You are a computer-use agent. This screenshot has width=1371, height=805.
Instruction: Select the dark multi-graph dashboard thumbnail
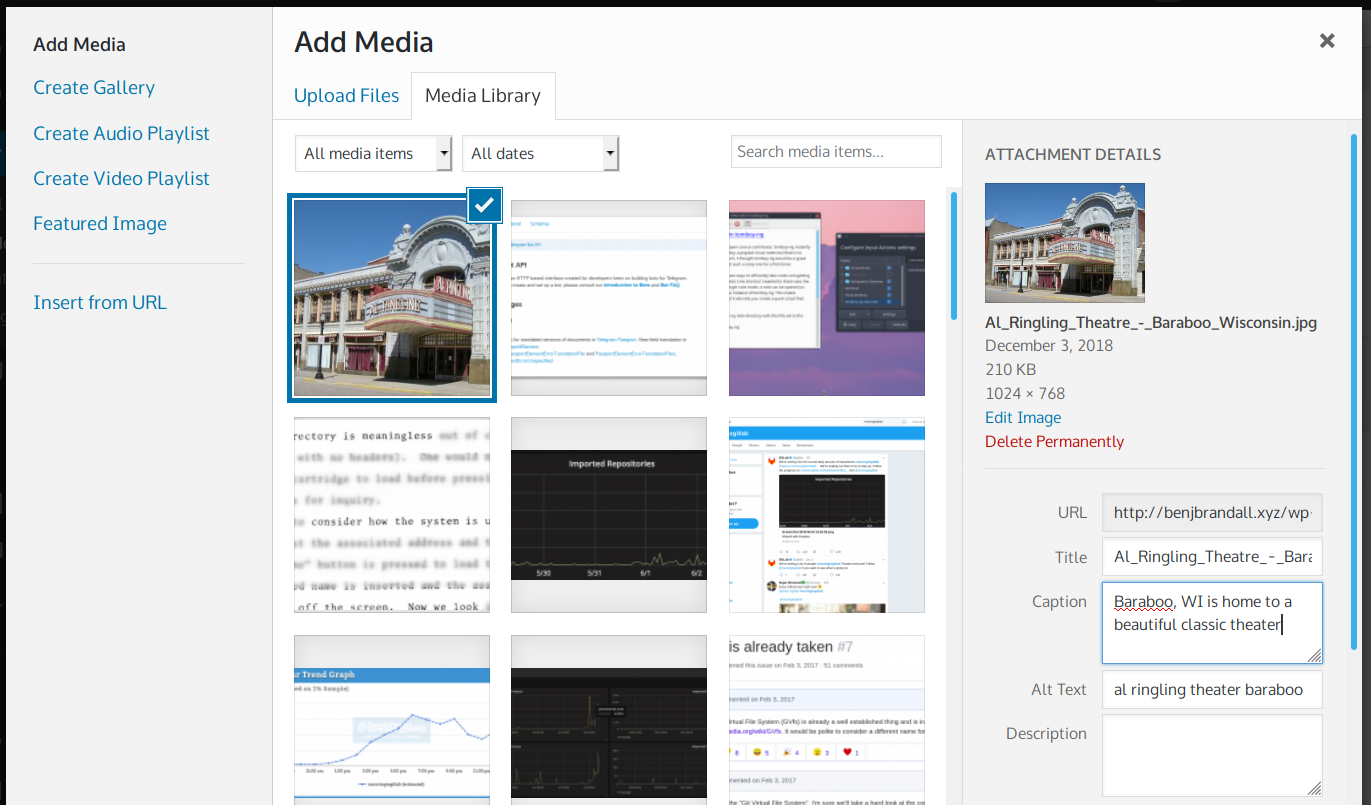[x=609, y=720]
